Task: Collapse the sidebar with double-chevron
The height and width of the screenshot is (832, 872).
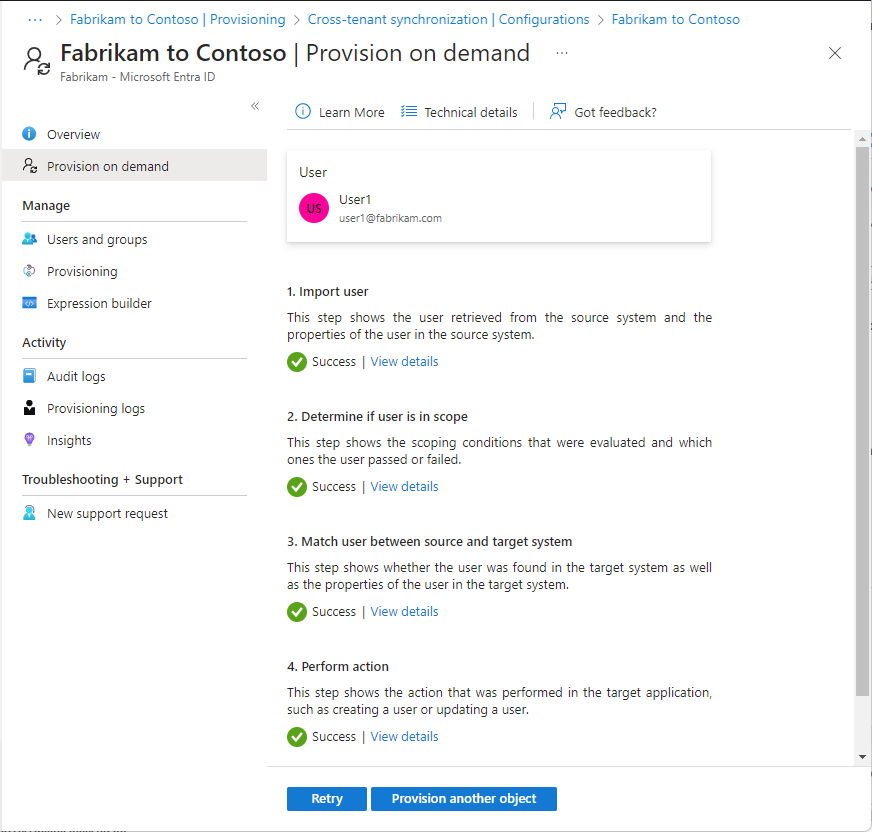Action: (x=255, y=106)
